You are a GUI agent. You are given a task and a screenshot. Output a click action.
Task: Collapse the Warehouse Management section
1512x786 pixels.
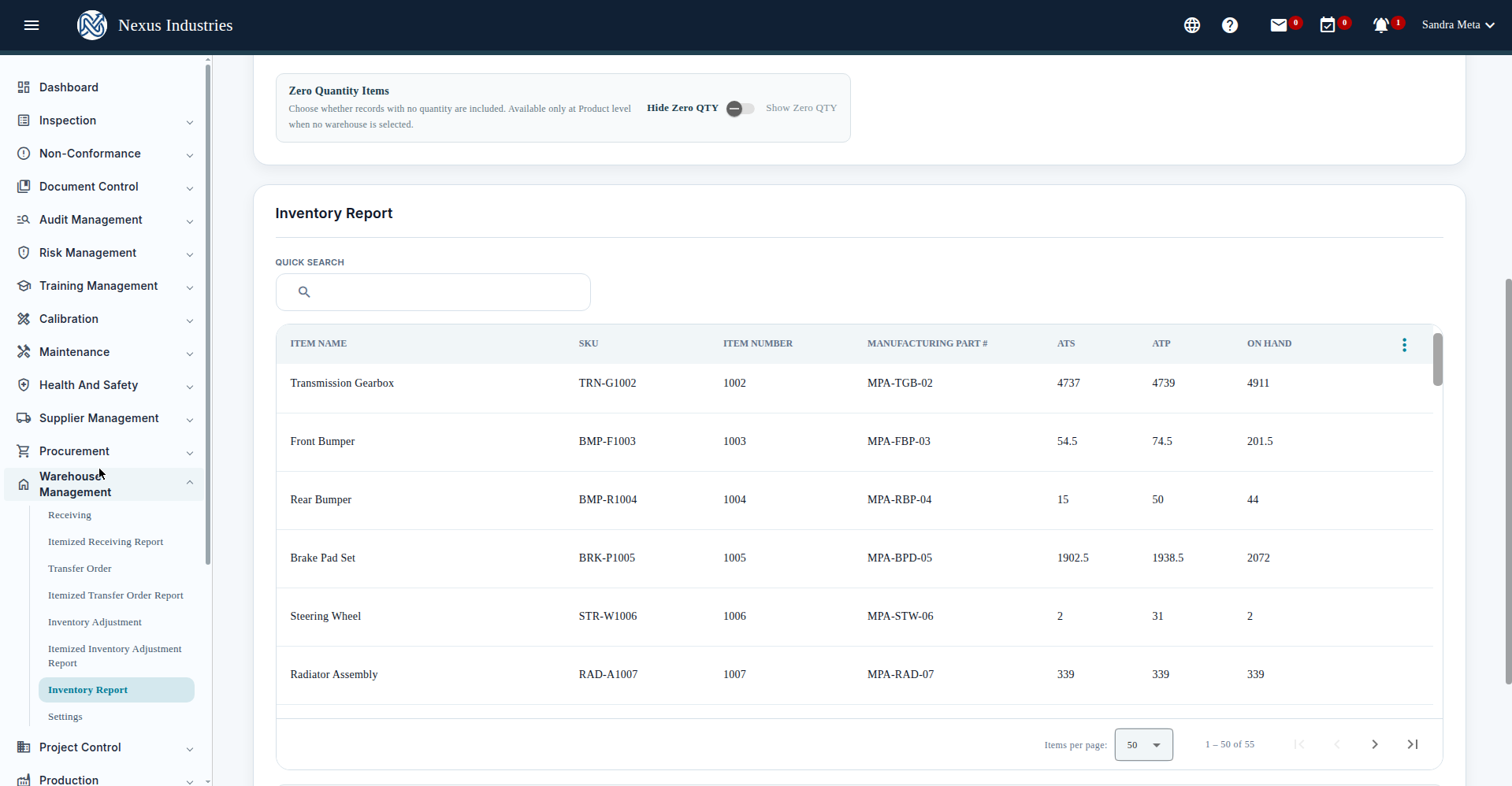coord(105,484)
